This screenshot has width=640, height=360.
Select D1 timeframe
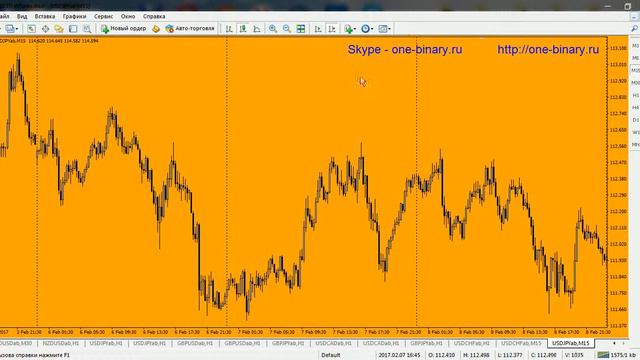pos(635,120)
